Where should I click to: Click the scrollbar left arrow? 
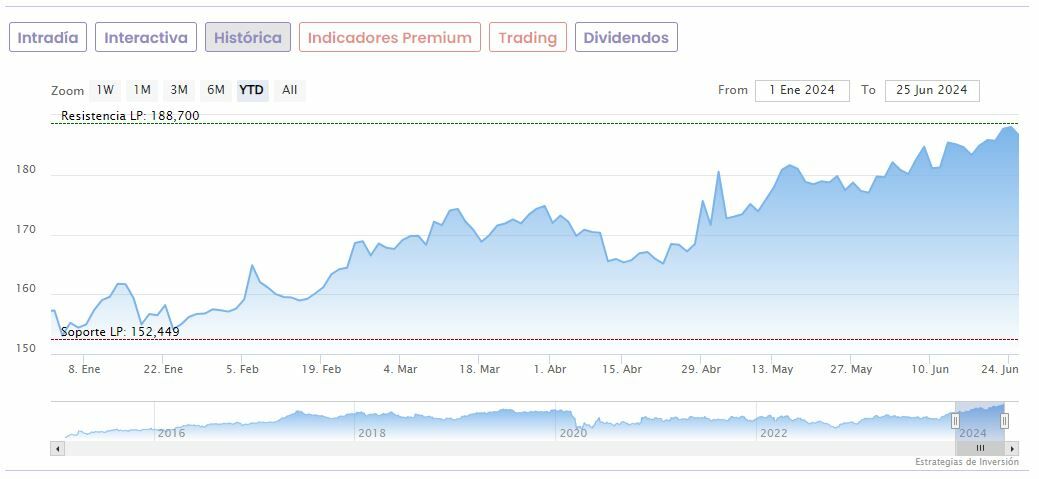[58, 448]
